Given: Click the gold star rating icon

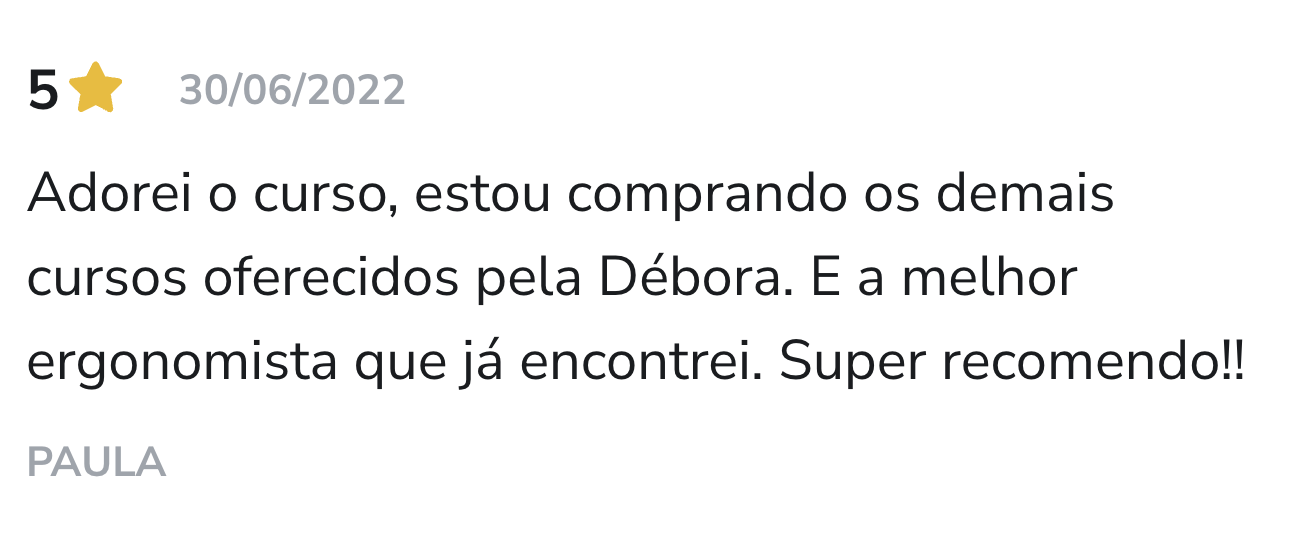Looking at the screenshot, I should (96, 89).
